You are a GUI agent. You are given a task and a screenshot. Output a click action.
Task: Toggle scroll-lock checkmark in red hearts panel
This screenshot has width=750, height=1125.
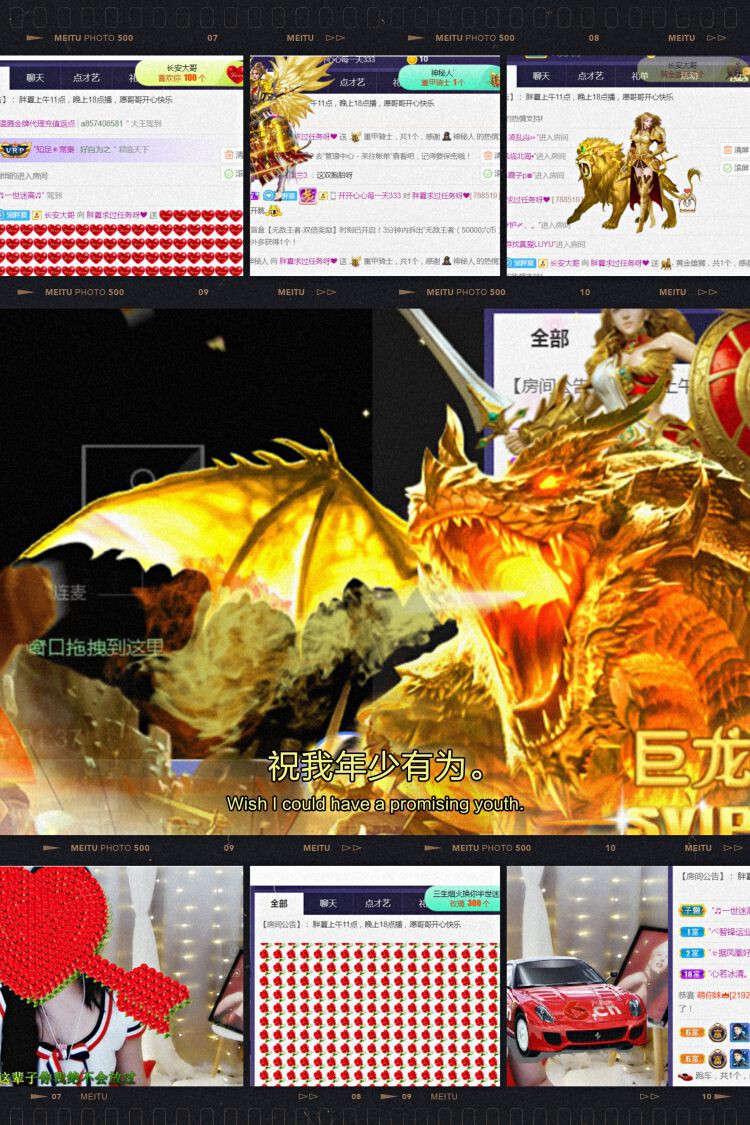pos(229,174)
